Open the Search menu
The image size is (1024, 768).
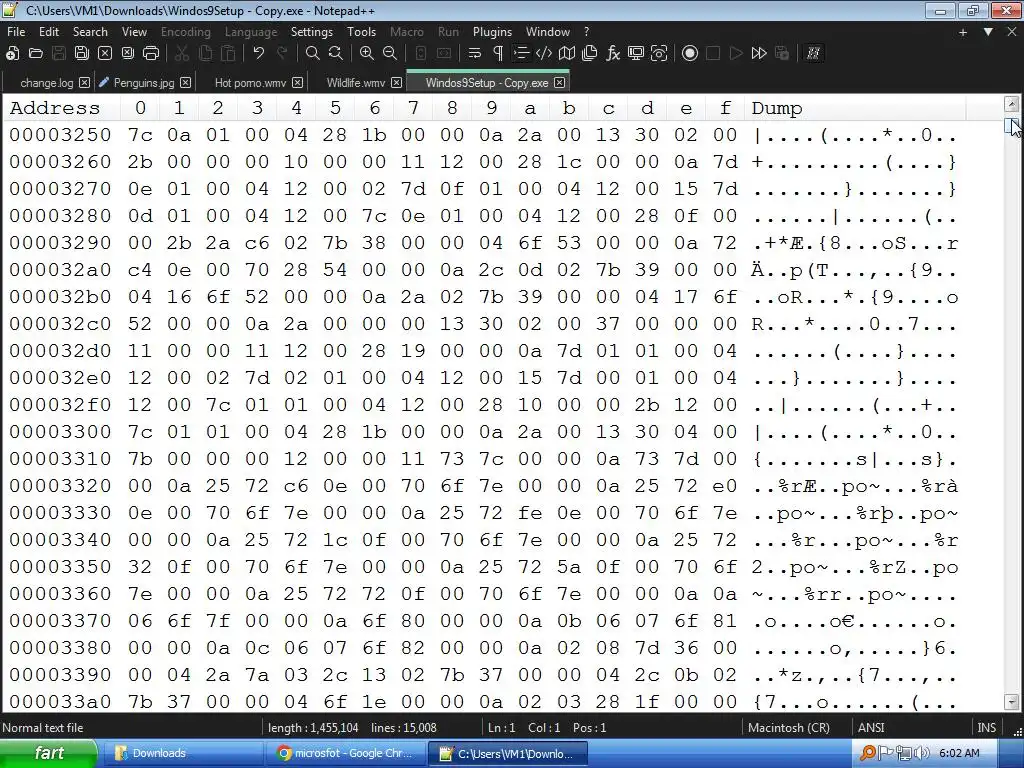[90, 31]
